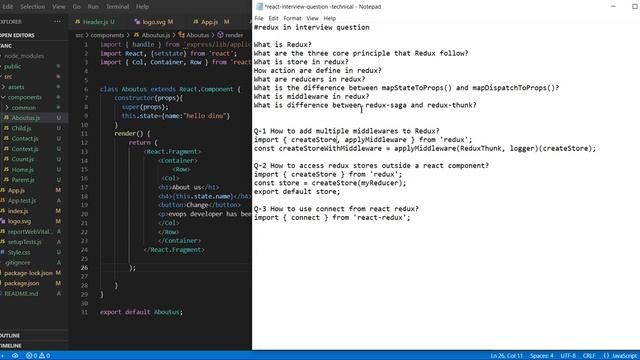Click the render method breadcrumb
Viewport: 640px width, 360px height.
230,36
